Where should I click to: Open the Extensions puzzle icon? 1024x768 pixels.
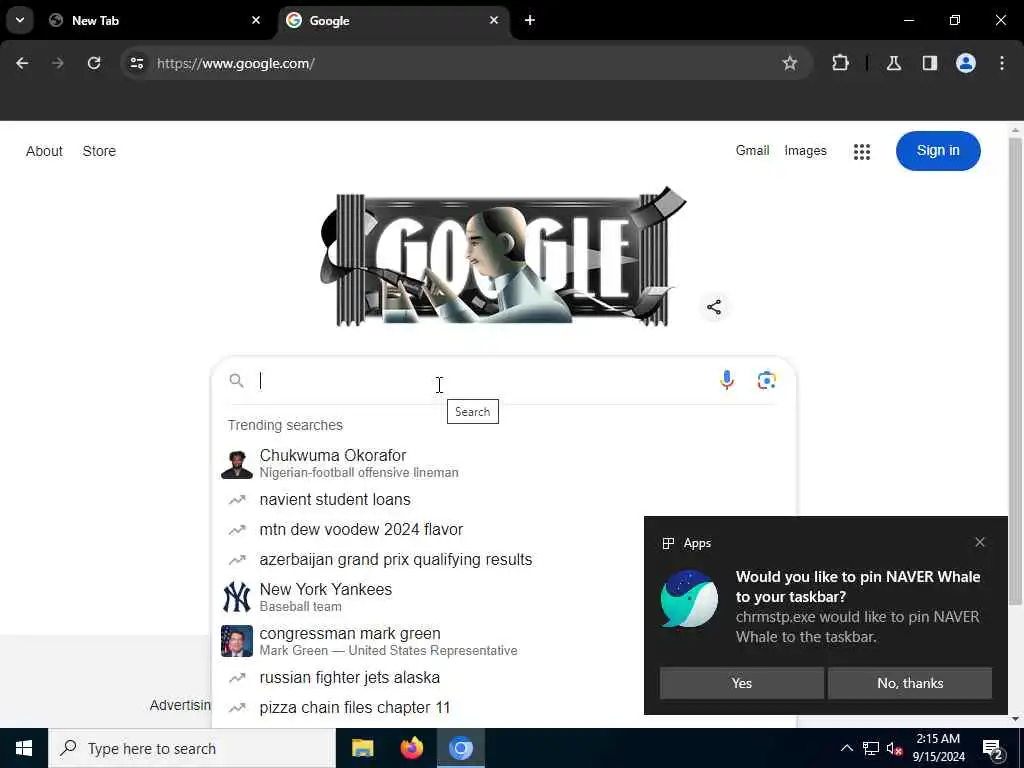pos(840,63)
